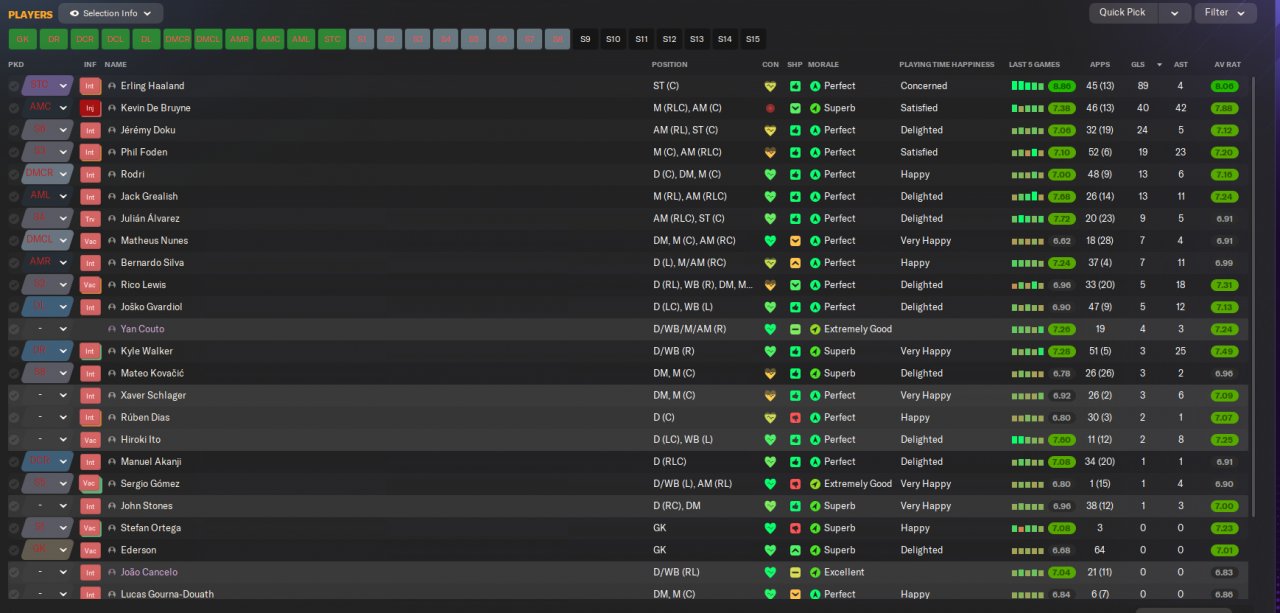Toggle the picked checkmark for John Stones

pyautogui.click(x=14, y=506)
